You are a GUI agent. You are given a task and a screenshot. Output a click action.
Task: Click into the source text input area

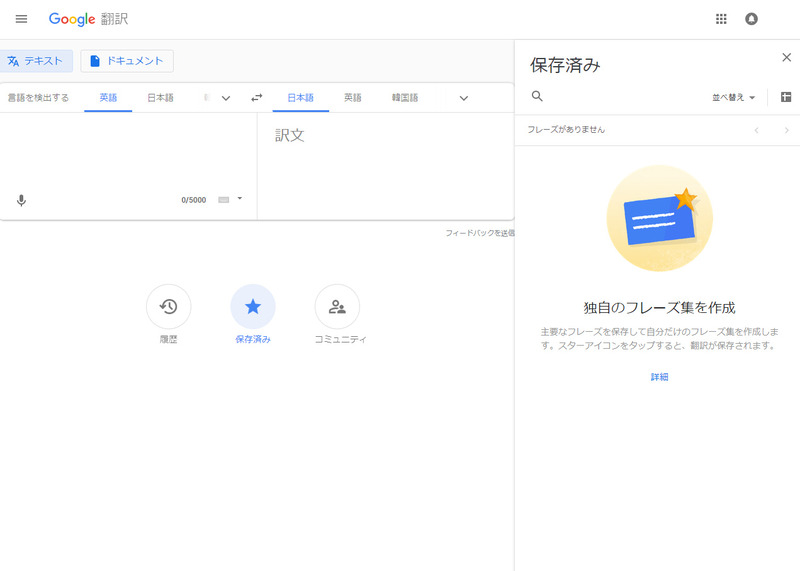click(128, 151)
